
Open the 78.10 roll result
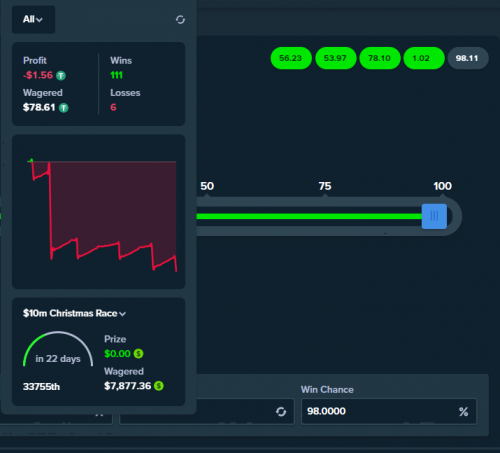(380, 58)
